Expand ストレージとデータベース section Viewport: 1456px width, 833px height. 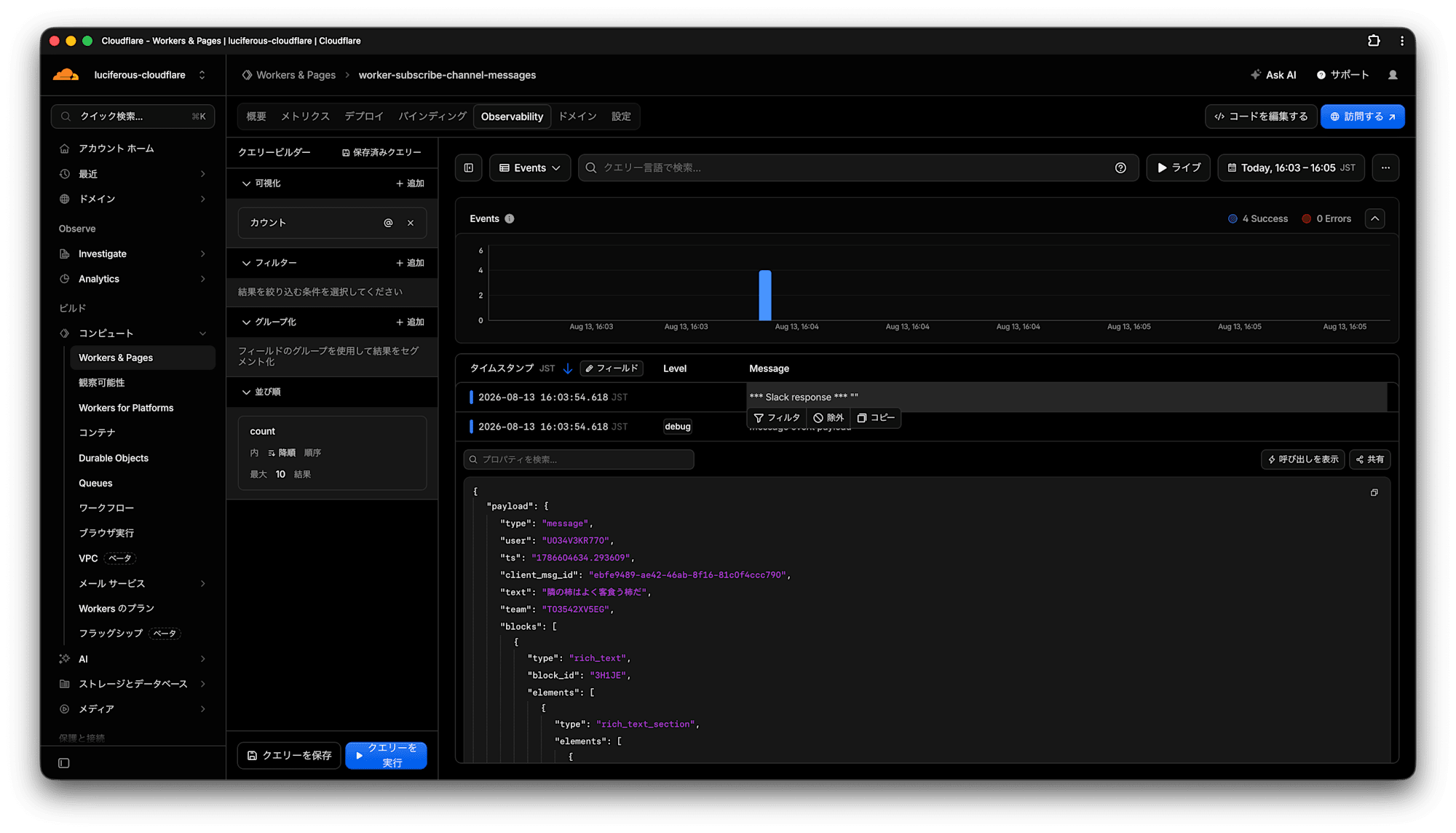click(x=203, y=684)
